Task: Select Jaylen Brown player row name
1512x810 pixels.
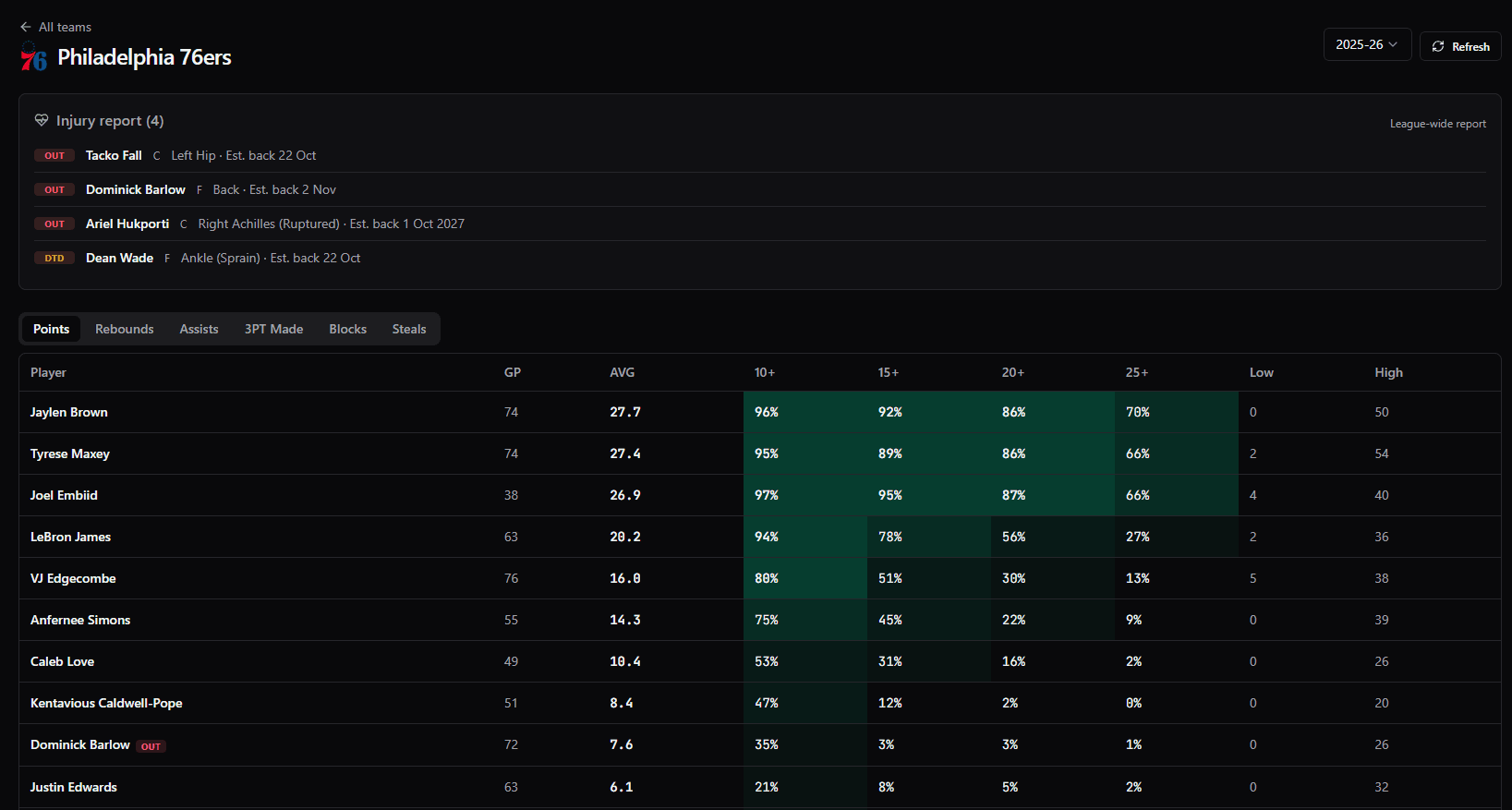Action: coord(69,412)
